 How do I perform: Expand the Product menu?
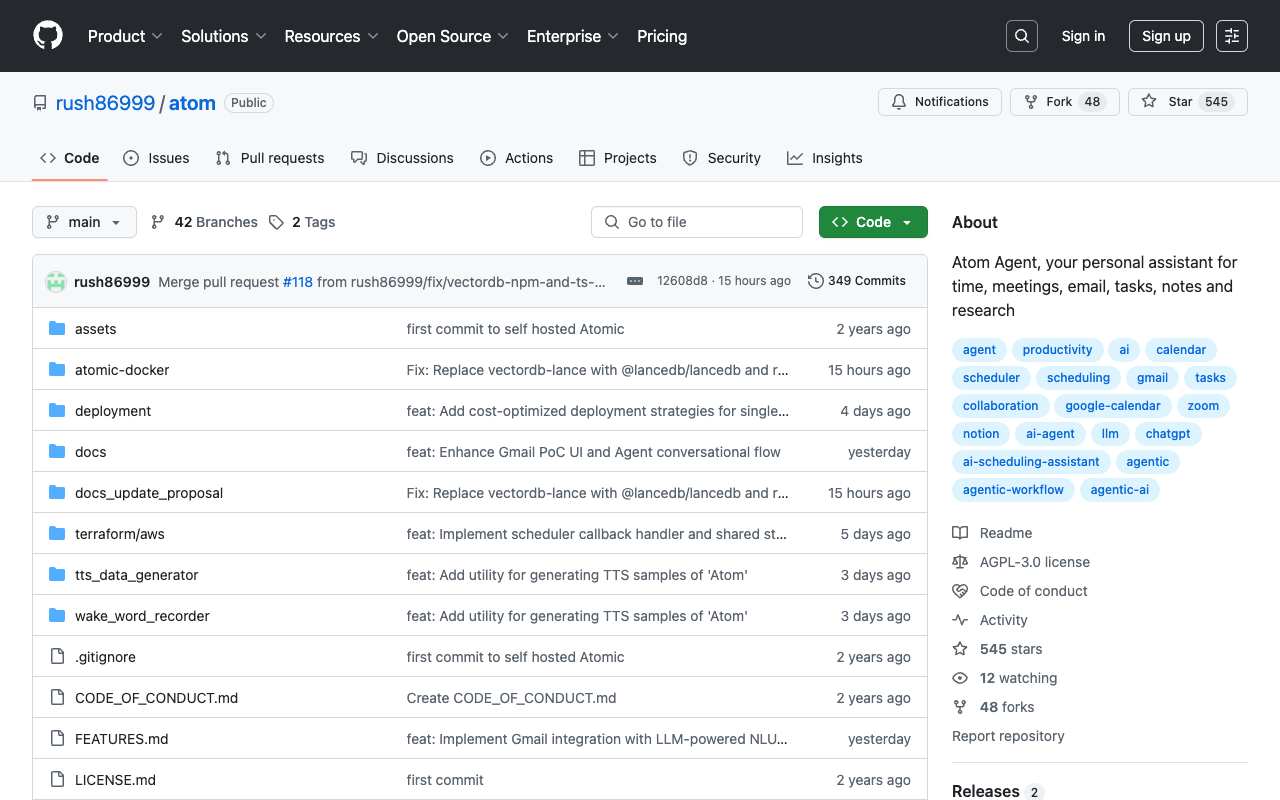[125, 36]
